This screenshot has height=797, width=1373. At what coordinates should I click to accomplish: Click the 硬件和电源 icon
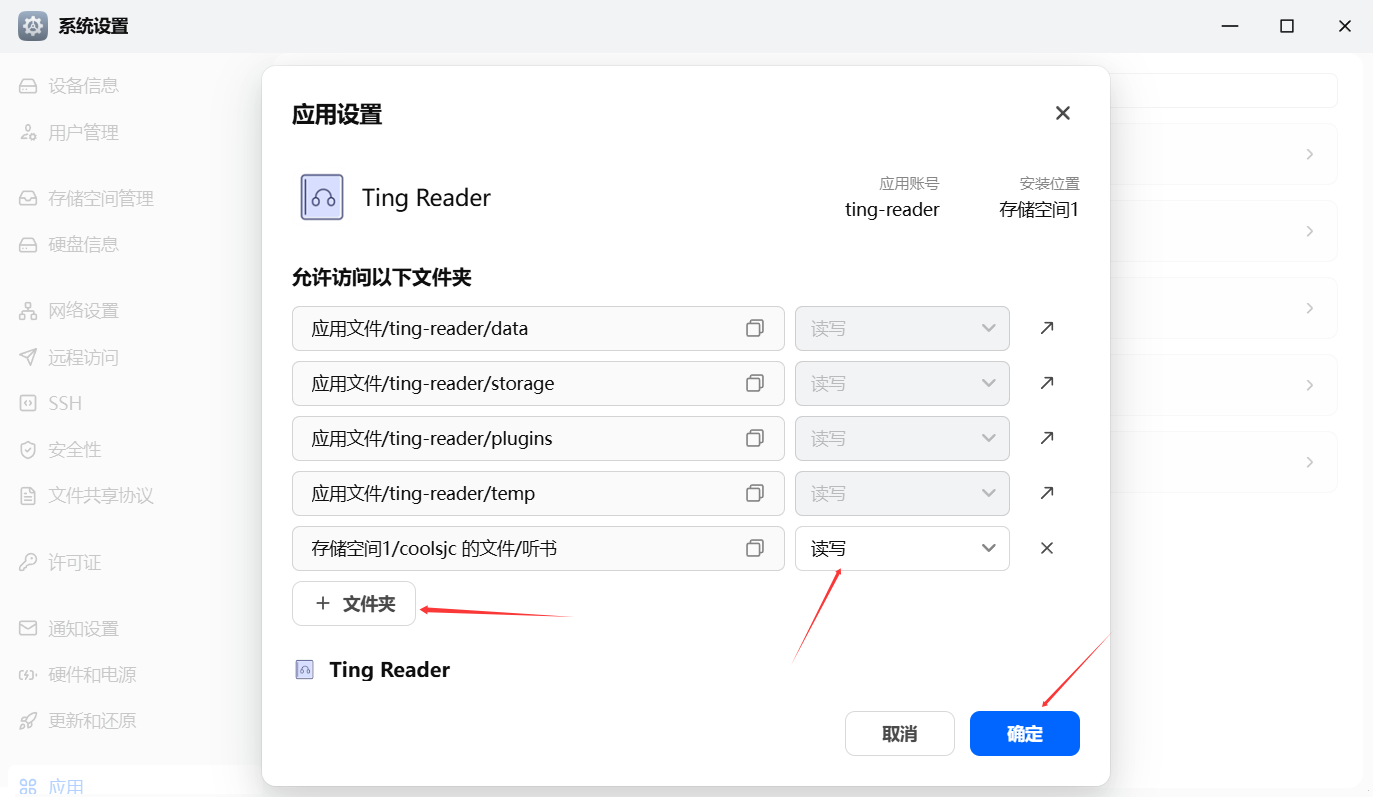point(28,675)
